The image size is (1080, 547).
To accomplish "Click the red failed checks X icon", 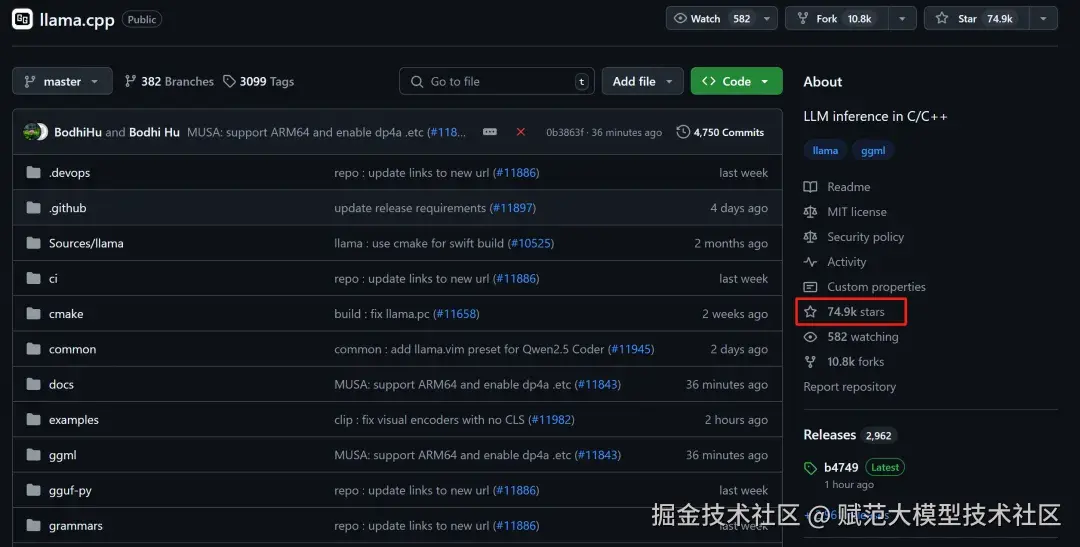I will point(521,132).
